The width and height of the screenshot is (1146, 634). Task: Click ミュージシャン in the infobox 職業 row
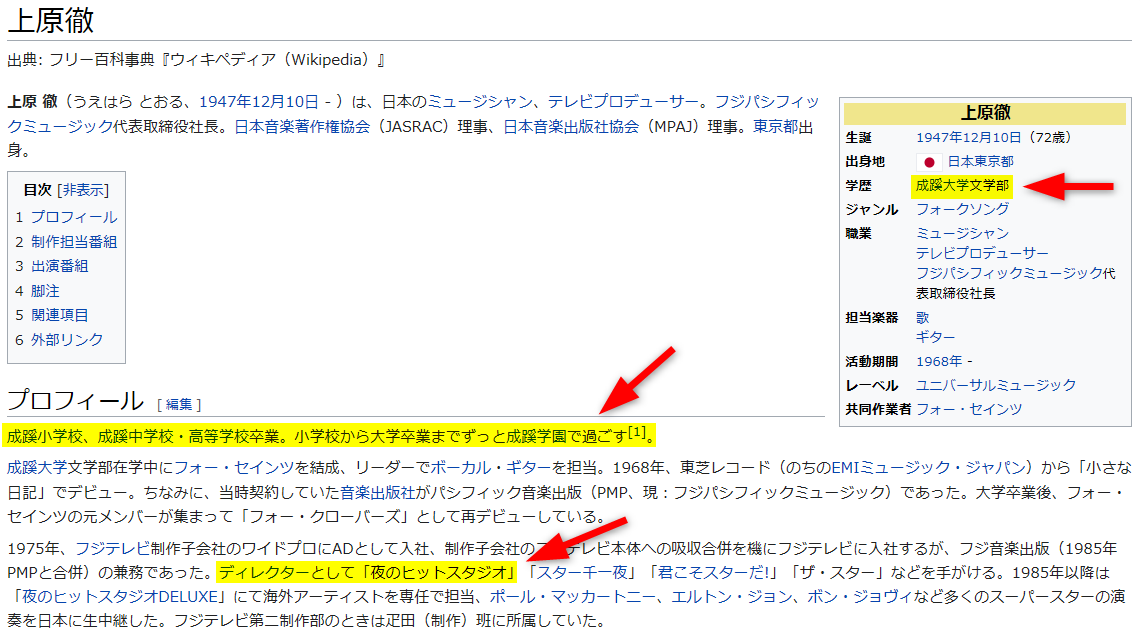pyautogui.click(x=963, y=233)
